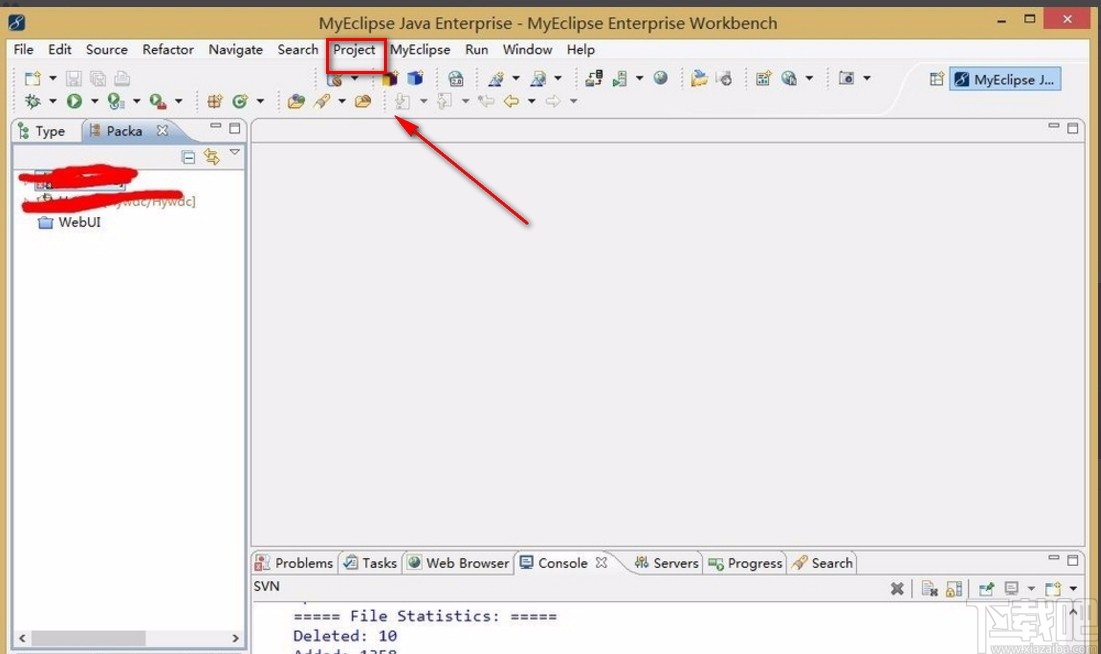Screen dimensions: 1101x654
Task: Click the New wizard toolbar icon
Action: pos(32,78)
